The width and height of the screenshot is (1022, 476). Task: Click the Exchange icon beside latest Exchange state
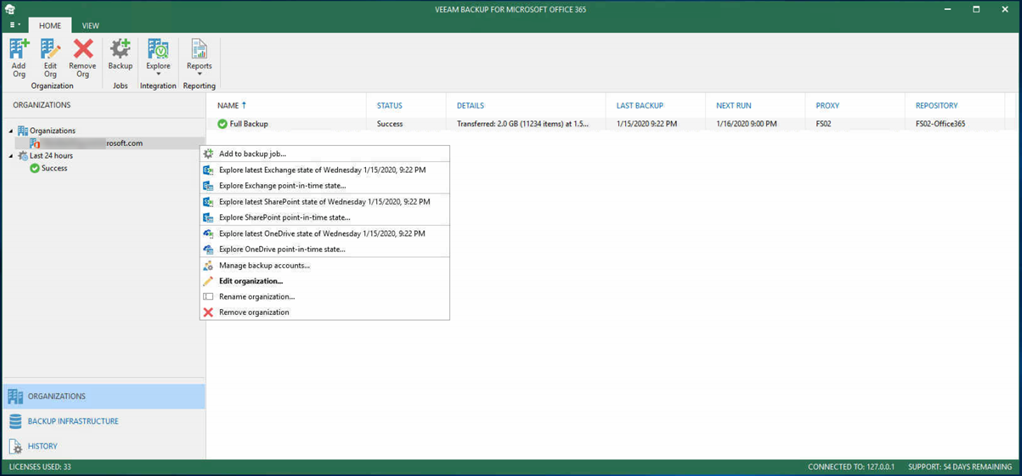[209, 170]
